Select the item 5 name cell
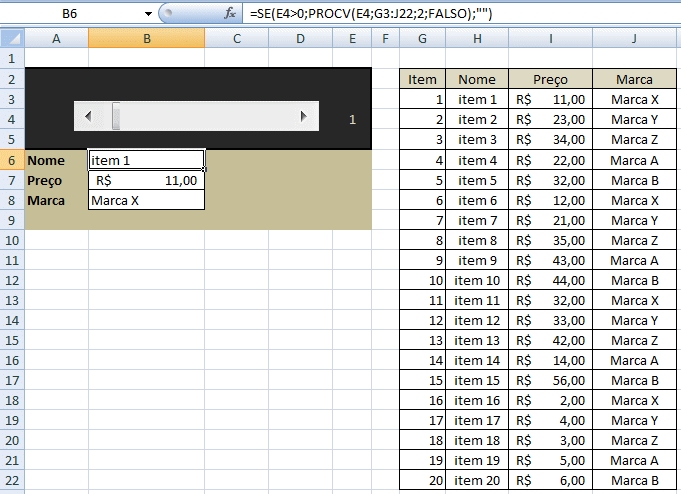Viewport: 681px width, 494px height. (477, 180)
